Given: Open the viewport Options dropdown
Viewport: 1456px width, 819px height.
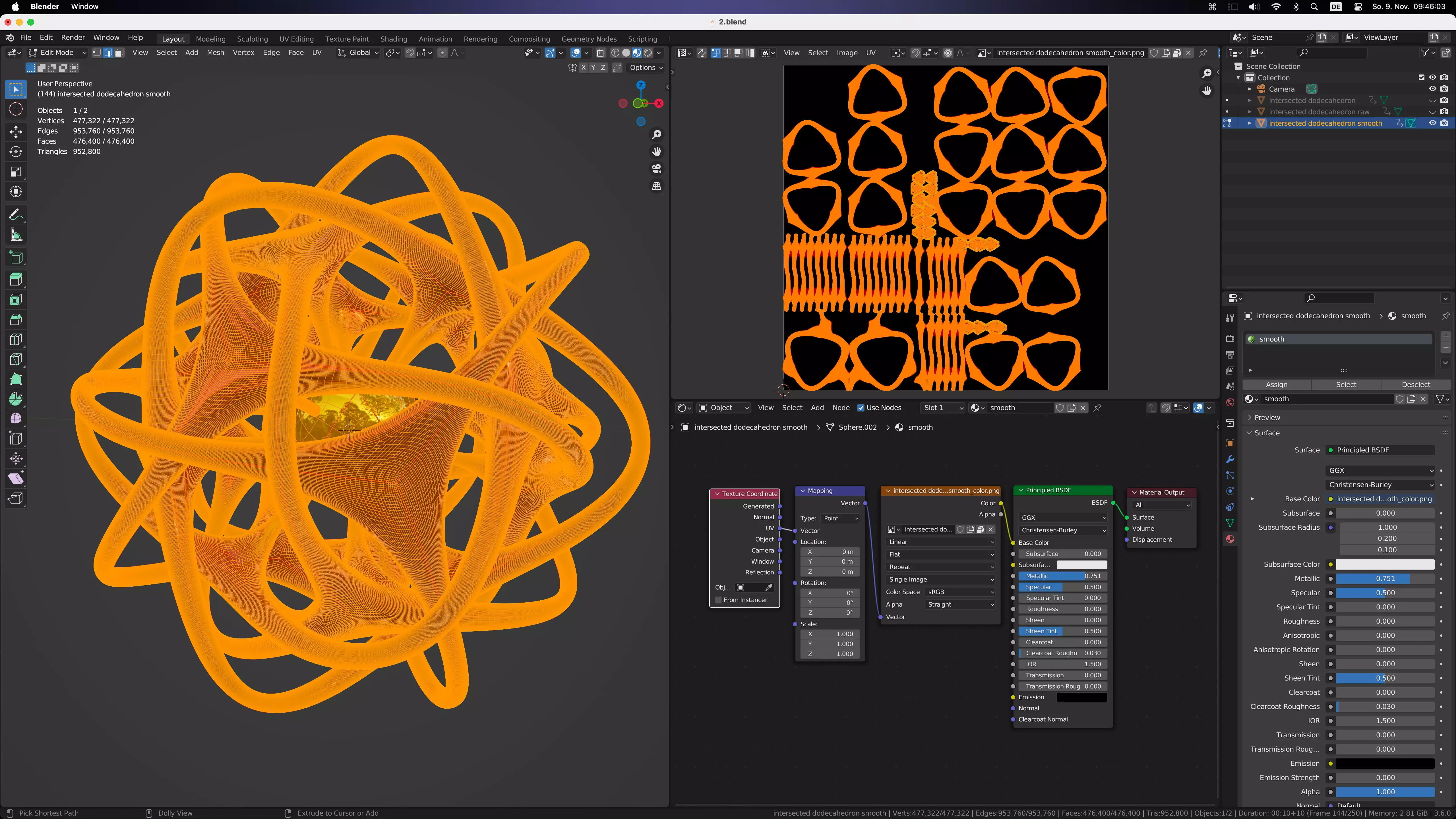Looking at the screenshot, I should 646,67.
